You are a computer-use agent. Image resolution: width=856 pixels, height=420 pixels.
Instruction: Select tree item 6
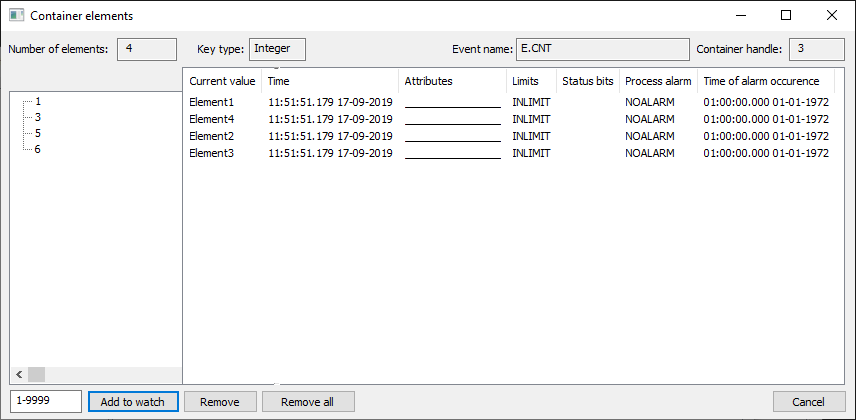tap(38, 149)
